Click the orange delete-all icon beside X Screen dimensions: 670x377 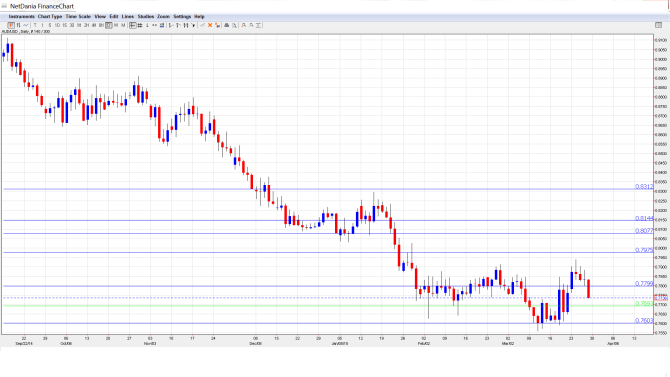217,25
